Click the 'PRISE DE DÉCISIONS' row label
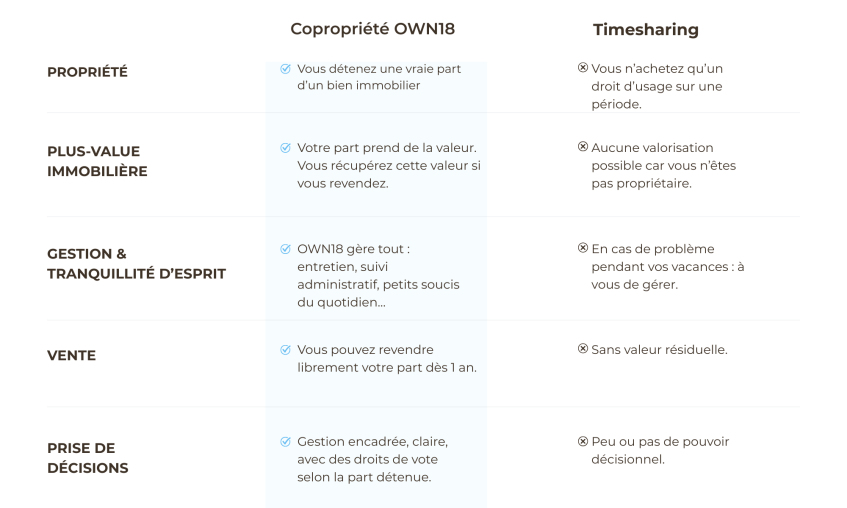The height and width of the screenshot is (508, 847). [87, 458]
